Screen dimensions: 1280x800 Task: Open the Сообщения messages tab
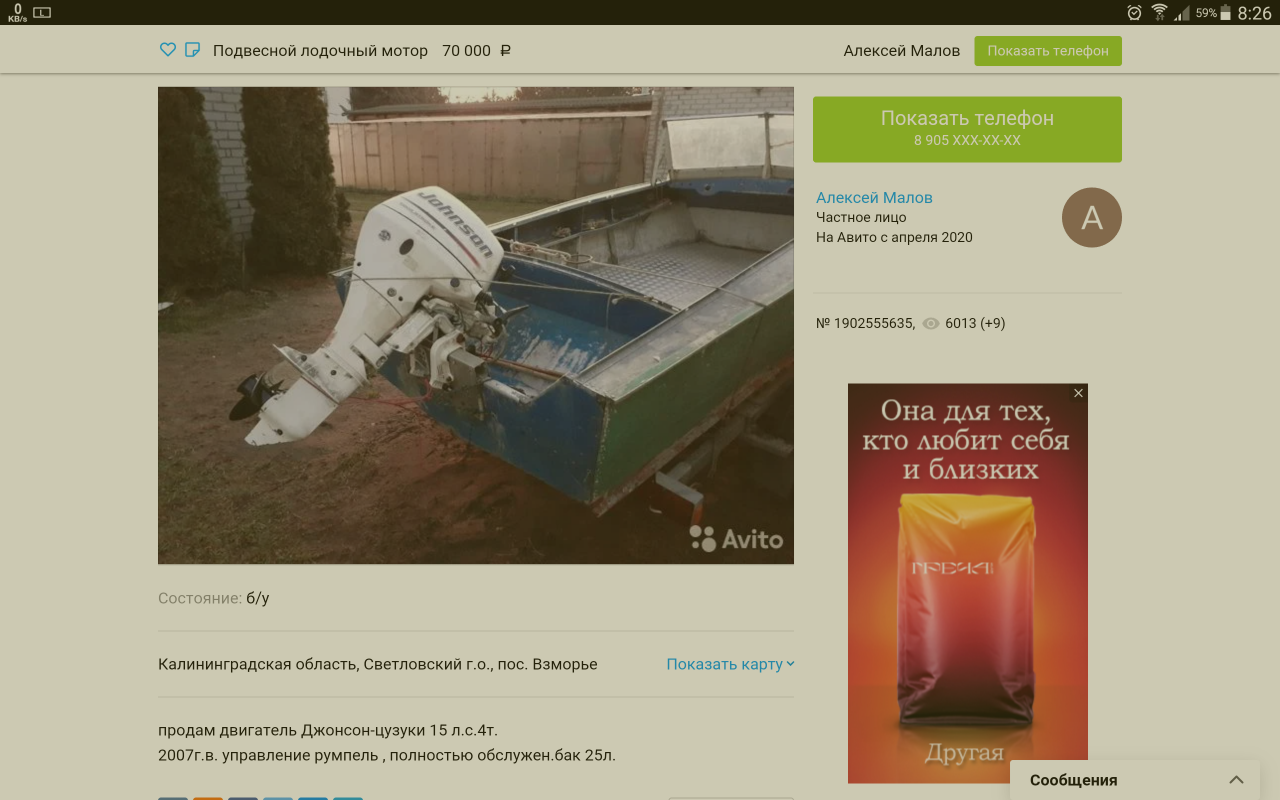tap(1074, 780)
